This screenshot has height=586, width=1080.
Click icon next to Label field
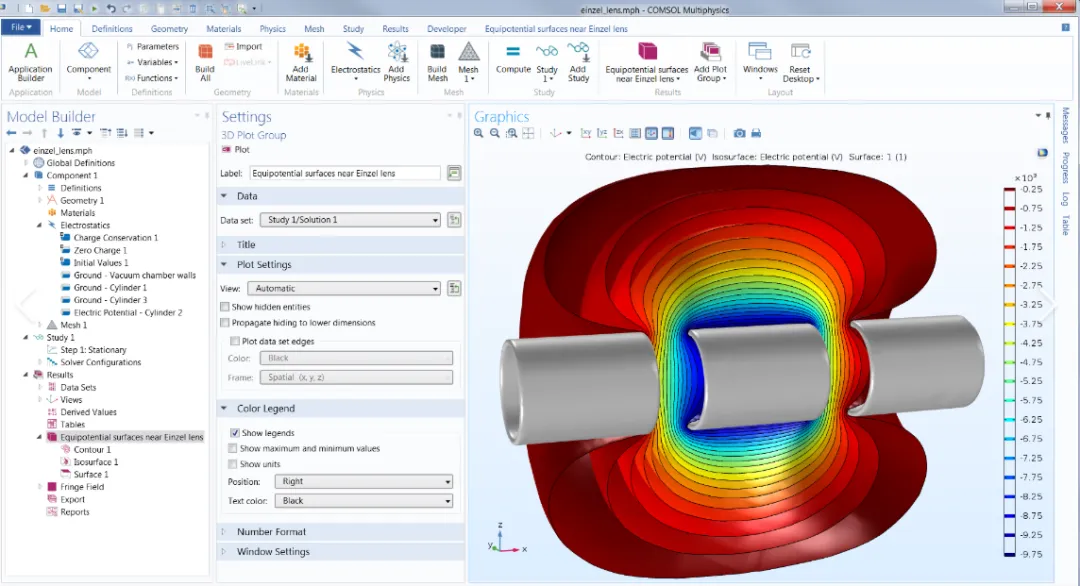click(454, 174)
